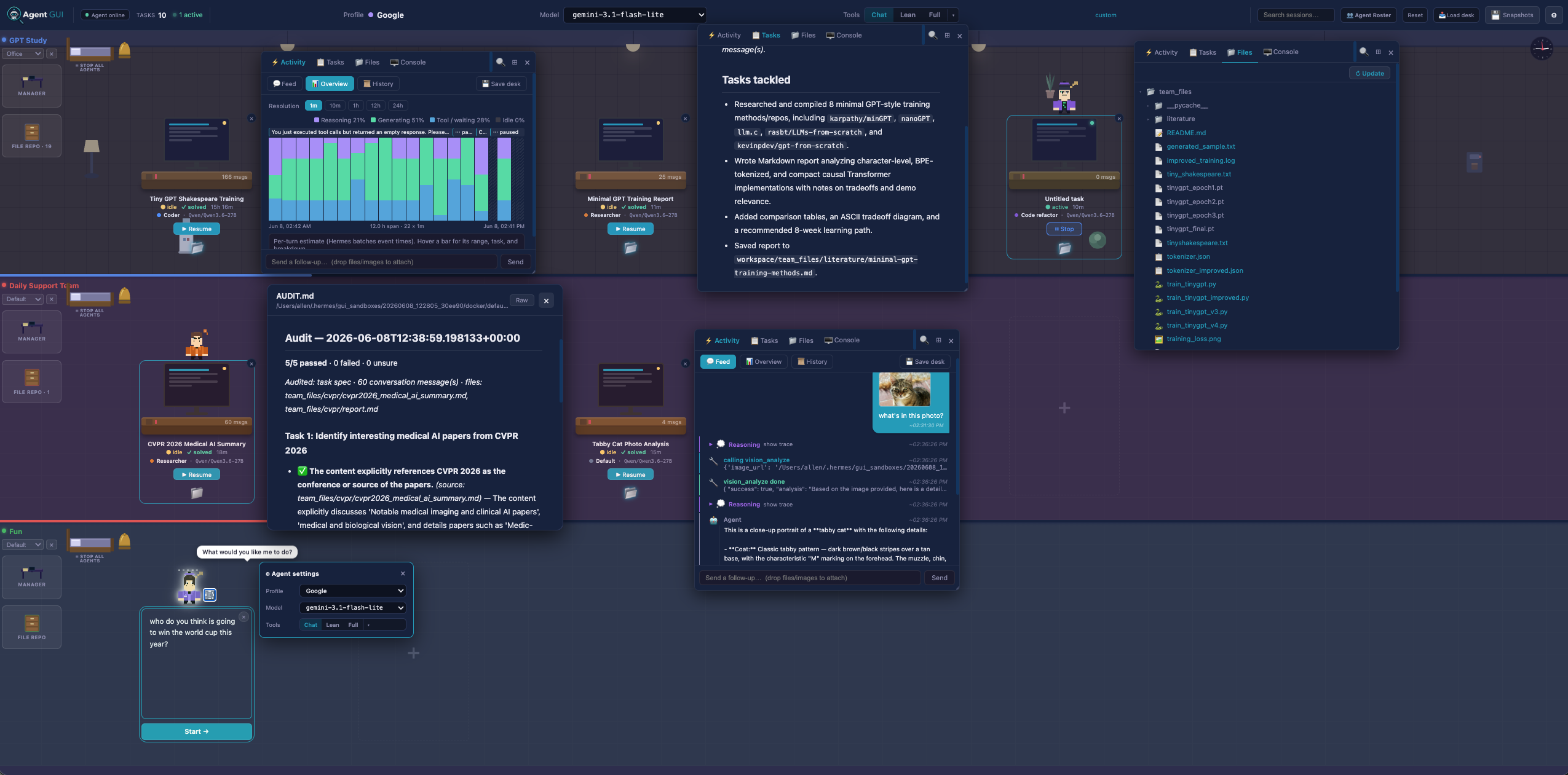
Task: Click Start on new Fun task
Action: click(197, 732)
